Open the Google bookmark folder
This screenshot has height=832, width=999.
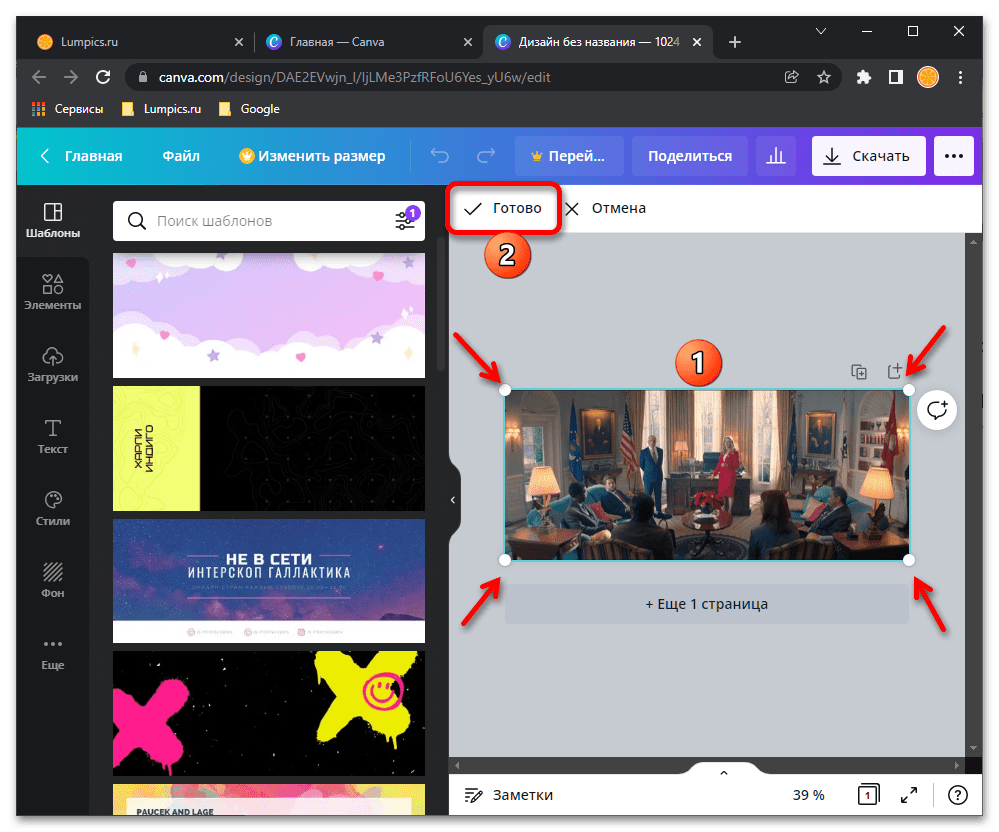tap(249, 109)
